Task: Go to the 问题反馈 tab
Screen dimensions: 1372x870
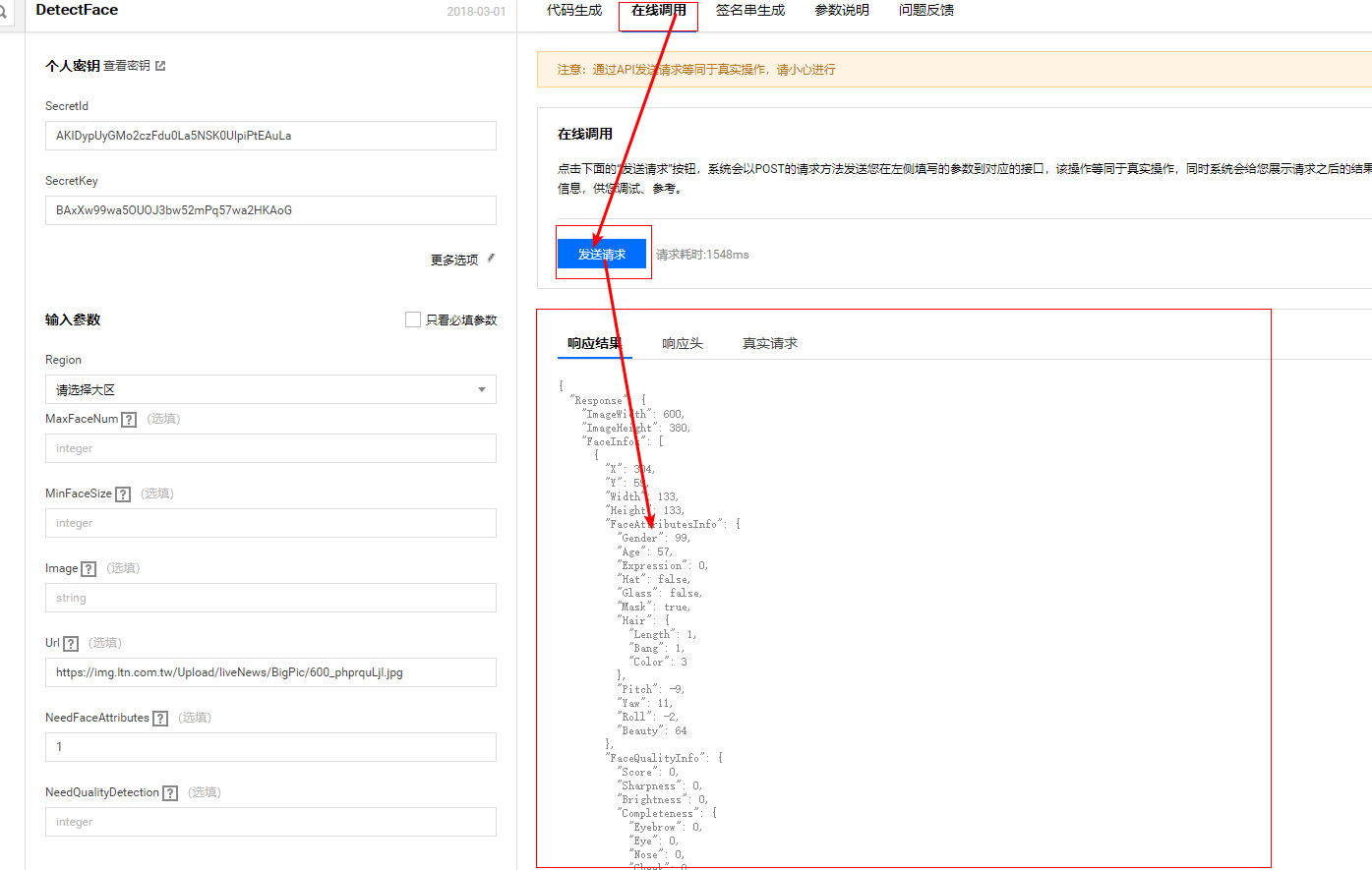Action: [926, 11]
